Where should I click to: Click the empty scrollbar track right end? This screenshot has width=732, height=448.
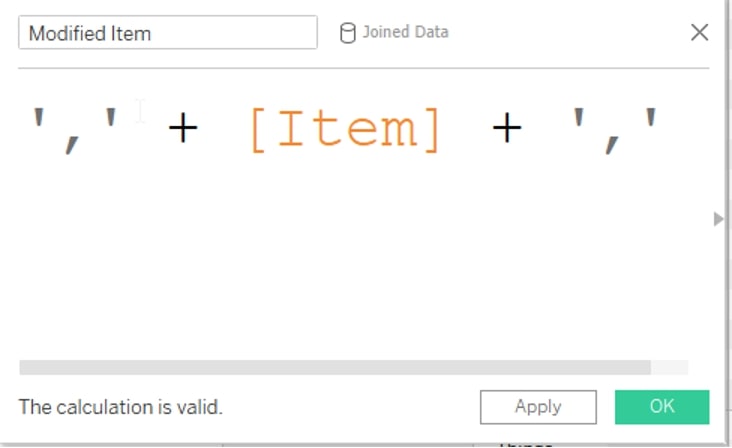pyautogui.click(x=670, y=368)
